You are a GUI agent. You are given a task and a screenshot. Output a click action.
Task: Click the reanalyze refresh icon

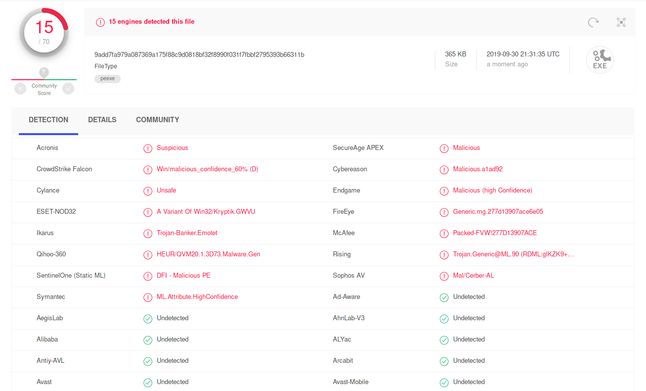click(x=593, y=22)
